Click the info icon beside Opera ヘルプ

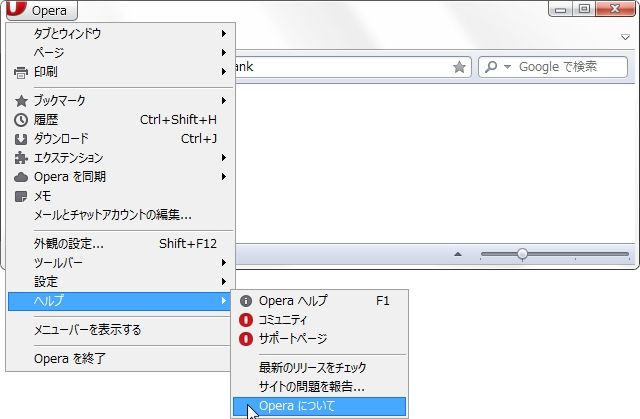[246, 301]
